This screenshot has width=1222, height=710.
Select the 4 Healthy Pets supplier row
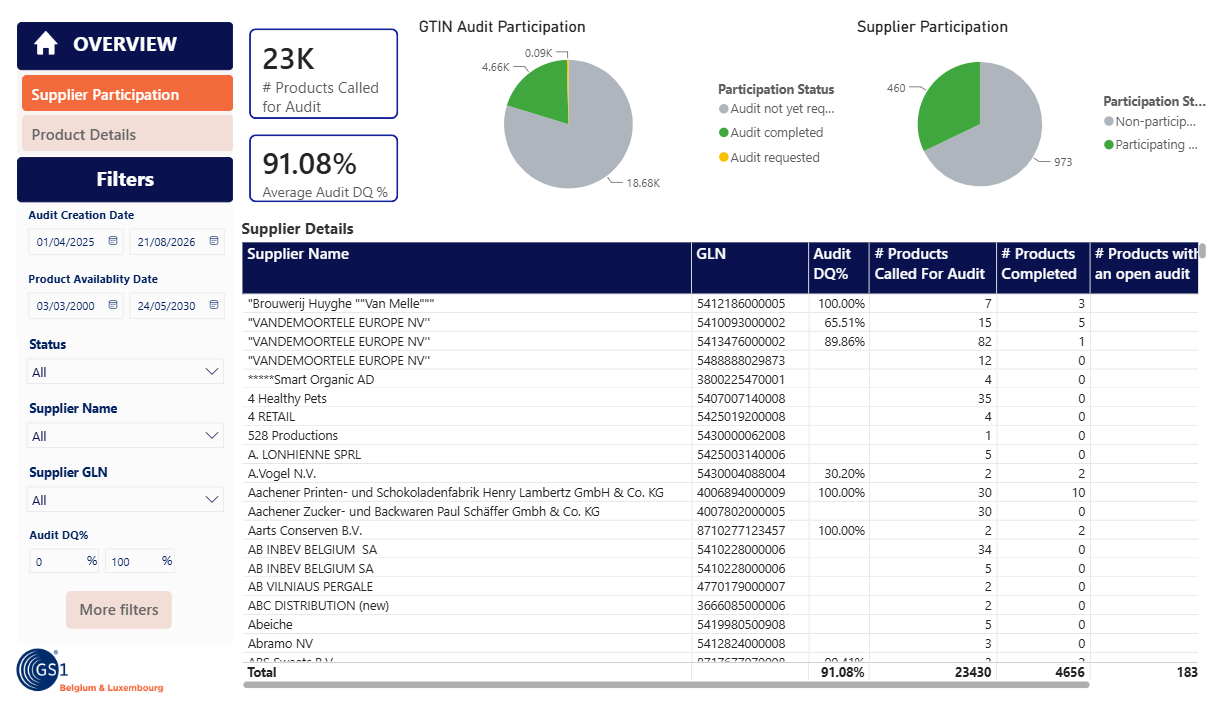[x=720, y=398]
